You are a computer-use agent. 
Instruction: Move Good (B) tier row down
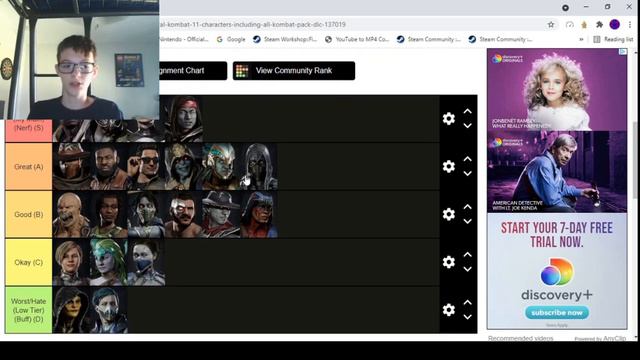coord(468,221)
